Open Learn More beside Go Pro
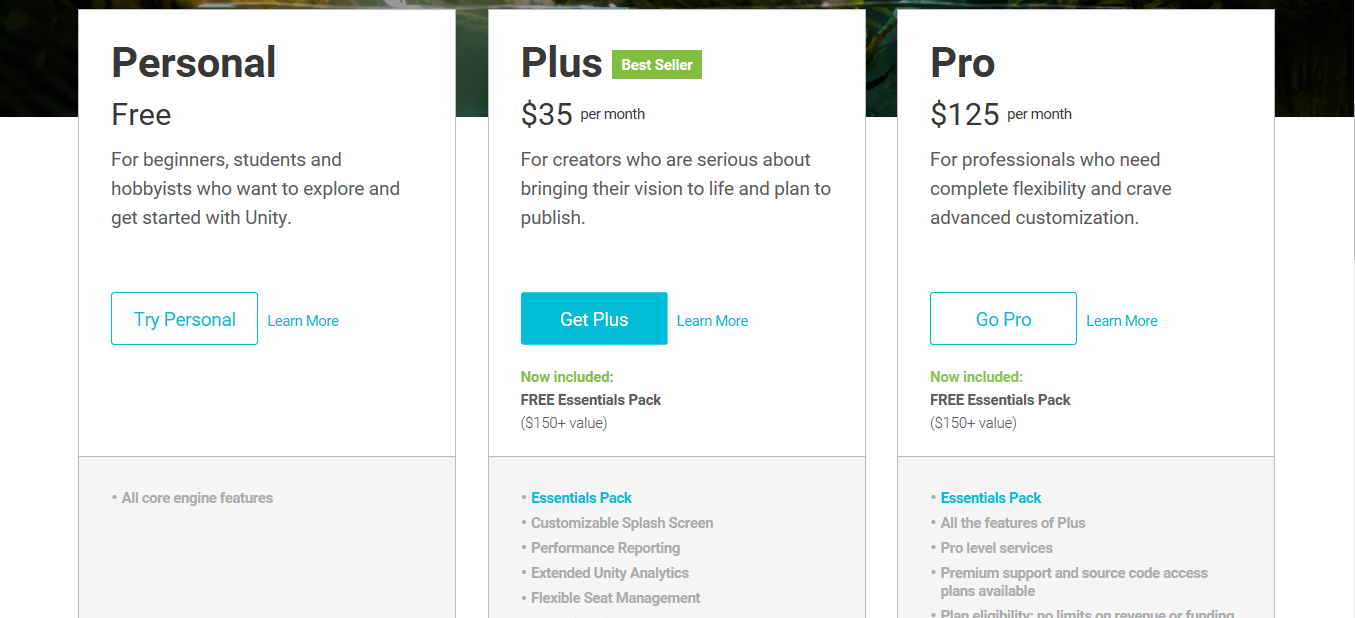1355x618 pixels. coord(1121,321)
